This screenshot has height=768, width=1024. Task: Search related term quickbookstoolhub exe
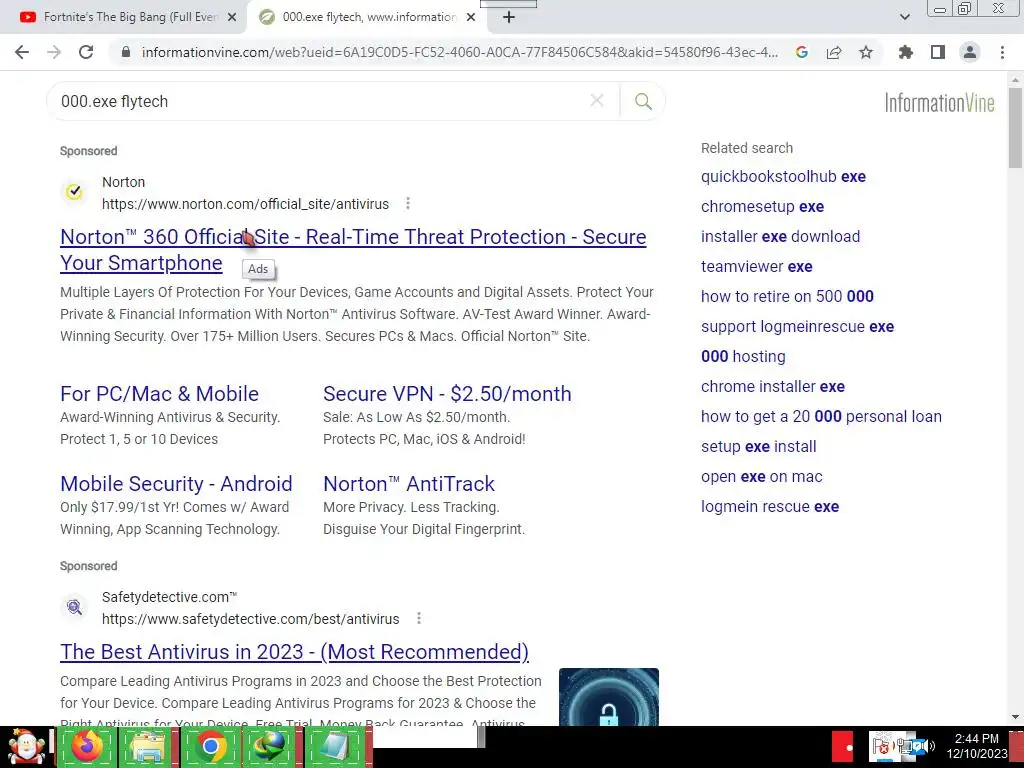(783, 176)
